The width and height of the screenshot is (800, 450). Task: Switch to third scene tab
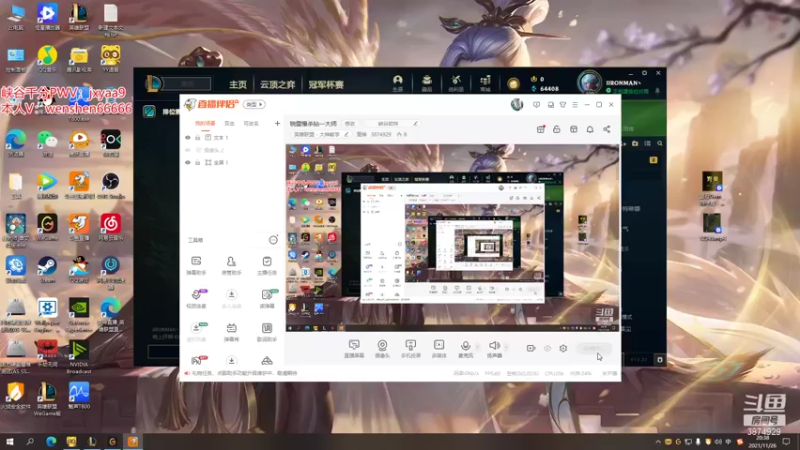pos(251,123)
